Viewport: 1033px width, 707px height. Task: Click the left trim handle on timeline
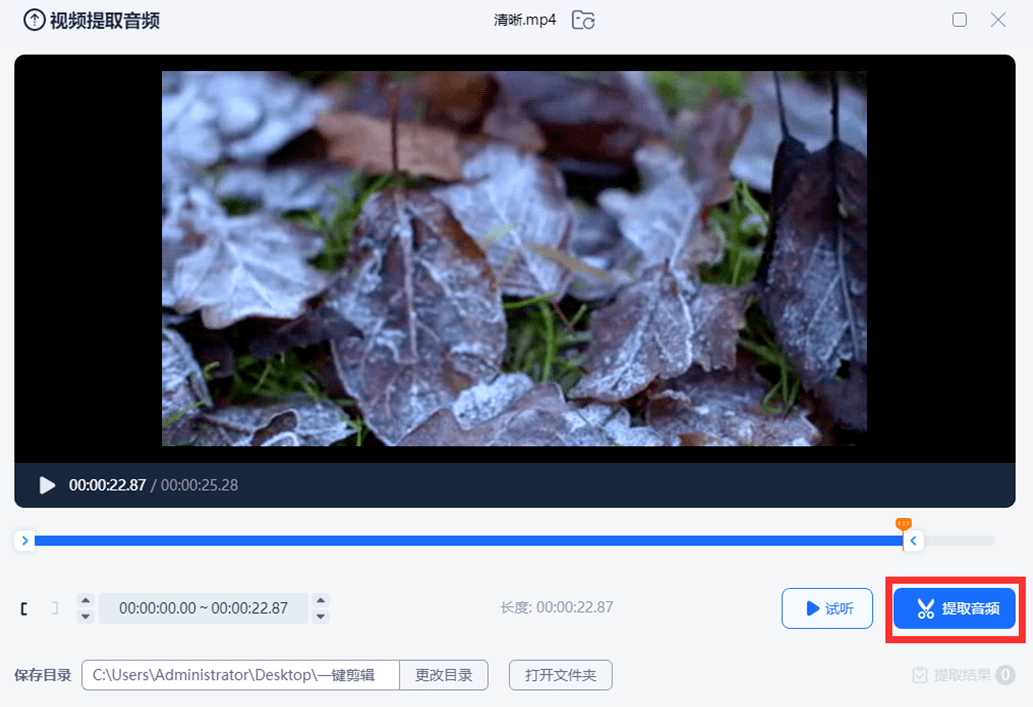click(x=25, y=541)
